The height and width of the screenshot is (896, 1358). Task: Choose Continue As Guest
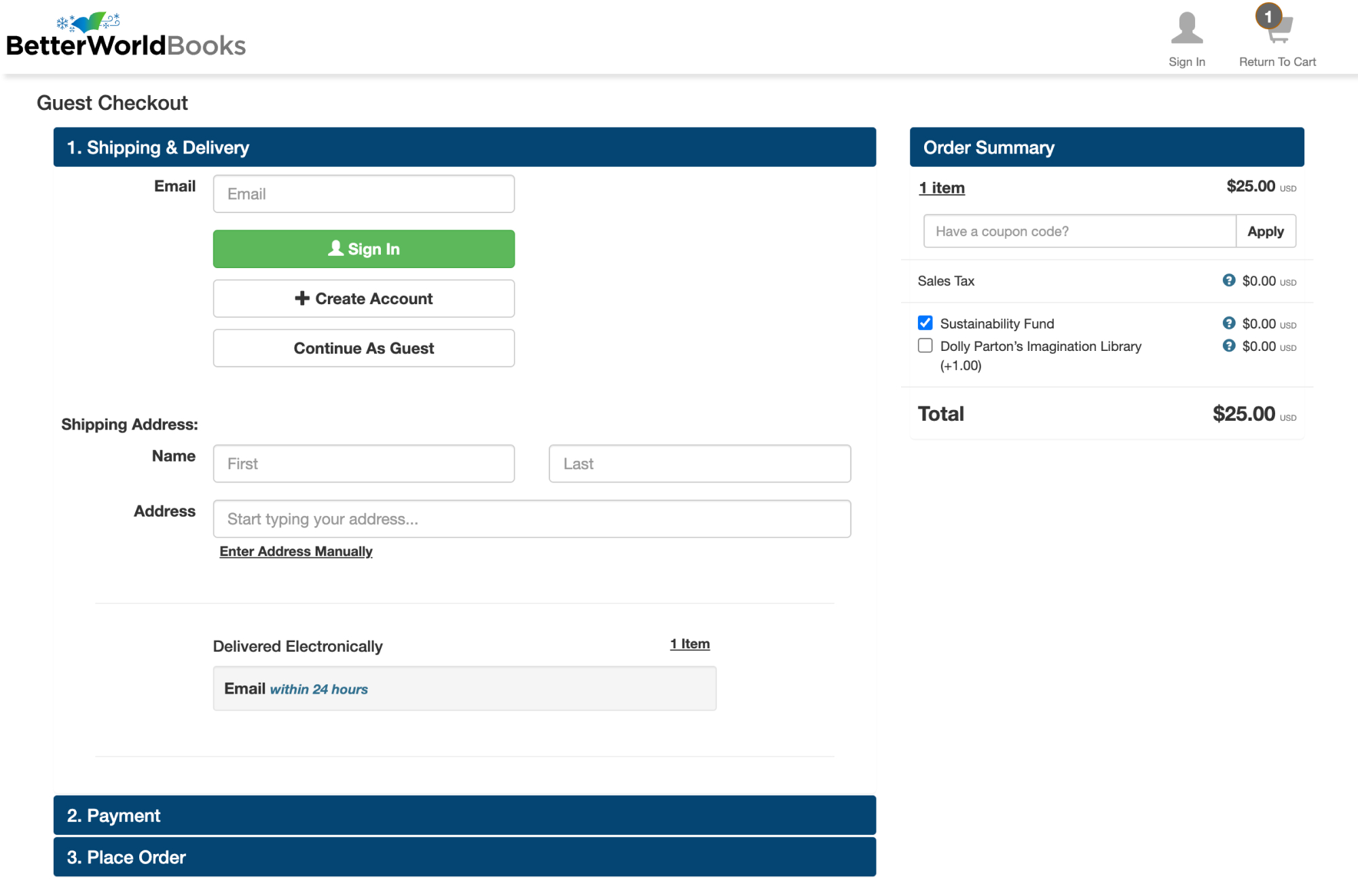click(363, 348)
